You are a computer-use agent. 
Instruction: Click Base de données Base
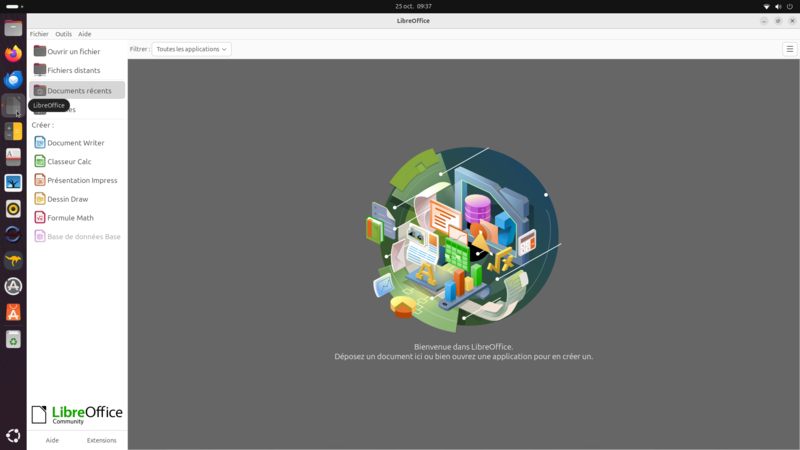click(x=77, y=237)
